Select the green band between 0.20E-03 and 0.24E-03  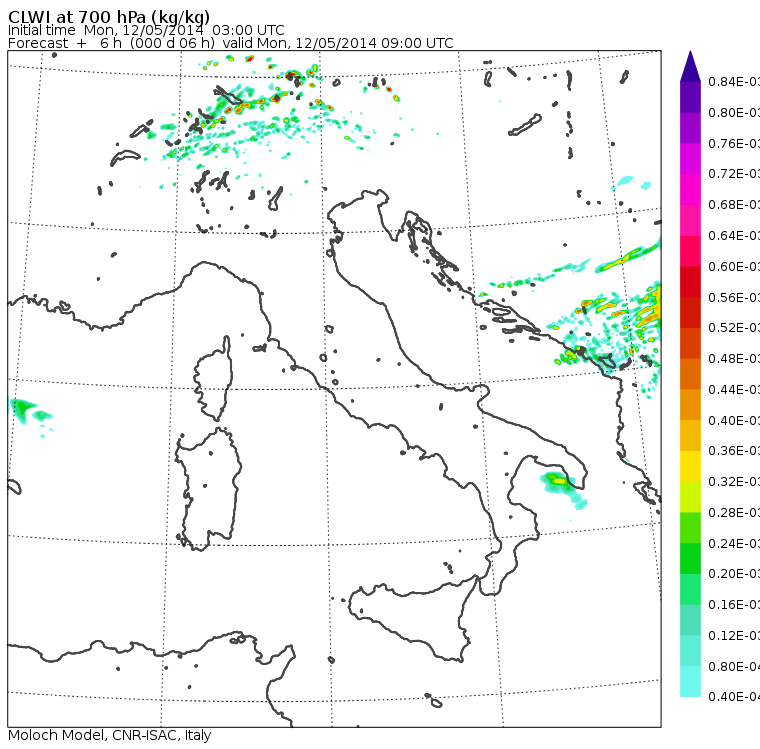(x=690, y=558)
